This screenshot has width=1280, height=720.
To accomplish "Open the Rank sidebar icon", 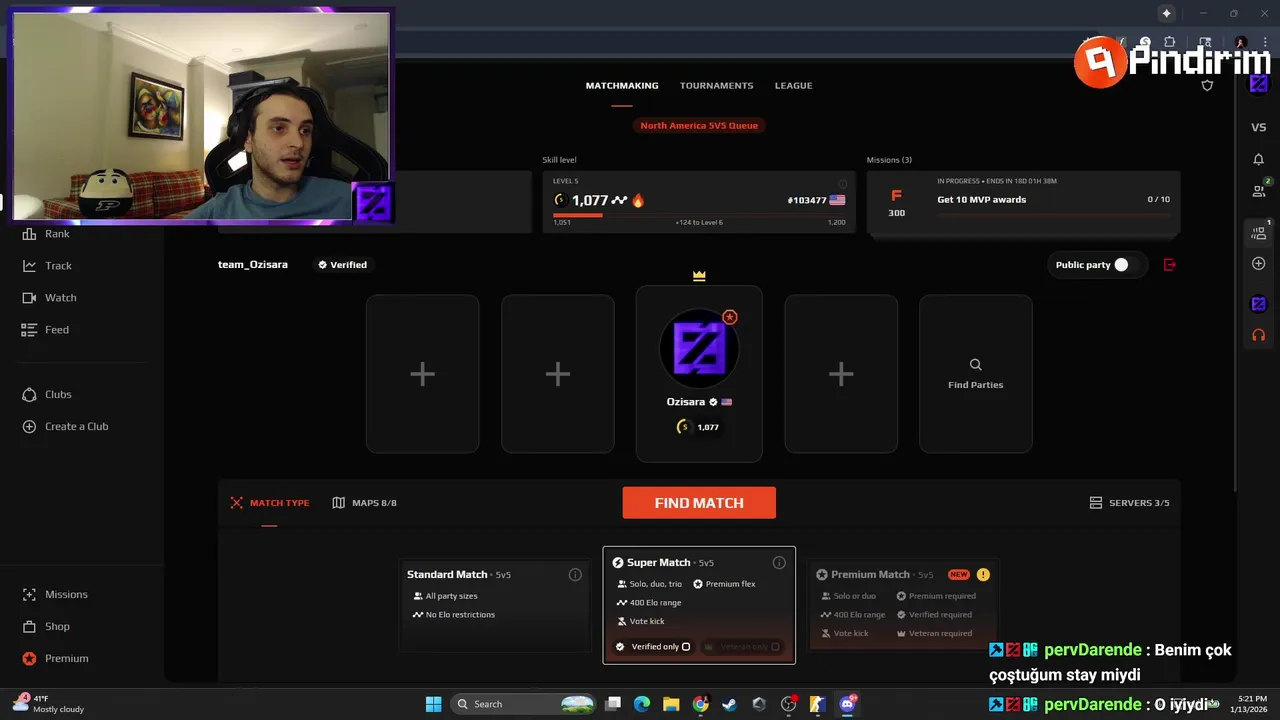I will pyautogui.click(x=29, y=234).
